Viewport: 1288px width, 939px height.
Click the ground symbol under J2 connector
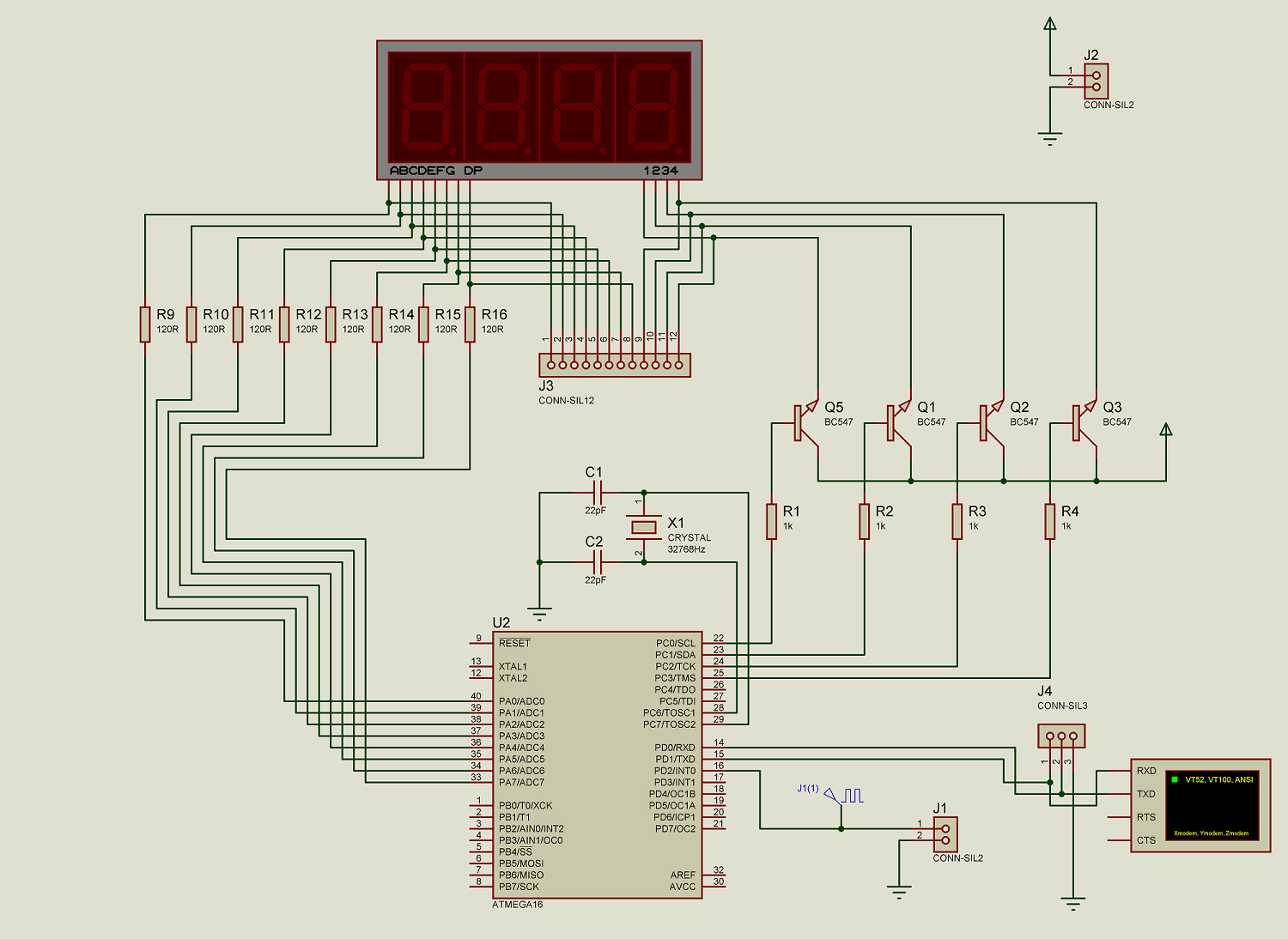pyautogui.click(x=1050, y=138)
